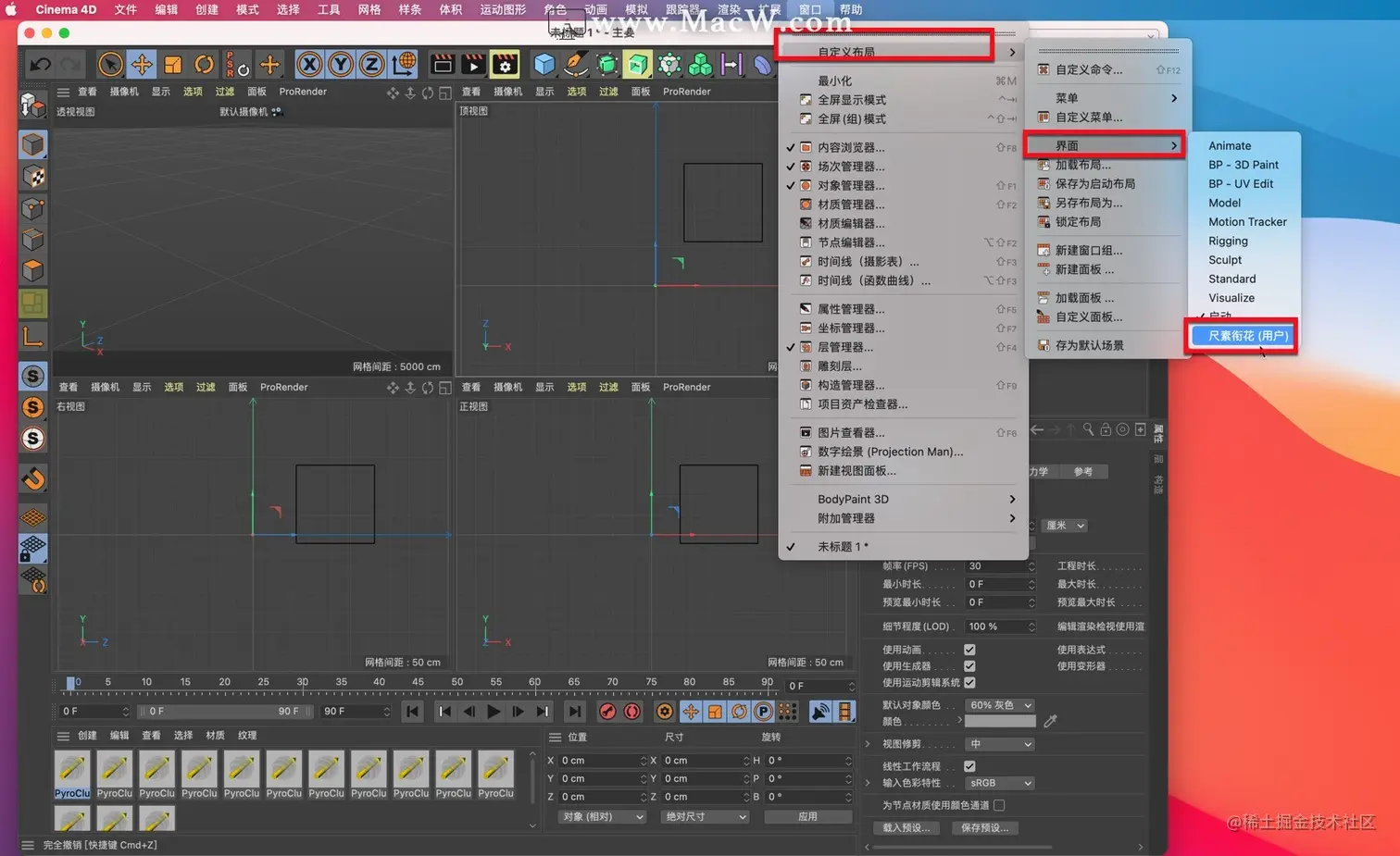The height and width of the screenshot is (856, 1400).
Task: Toggle the 线性工作流程 checkbox
Action: (969, 766)
